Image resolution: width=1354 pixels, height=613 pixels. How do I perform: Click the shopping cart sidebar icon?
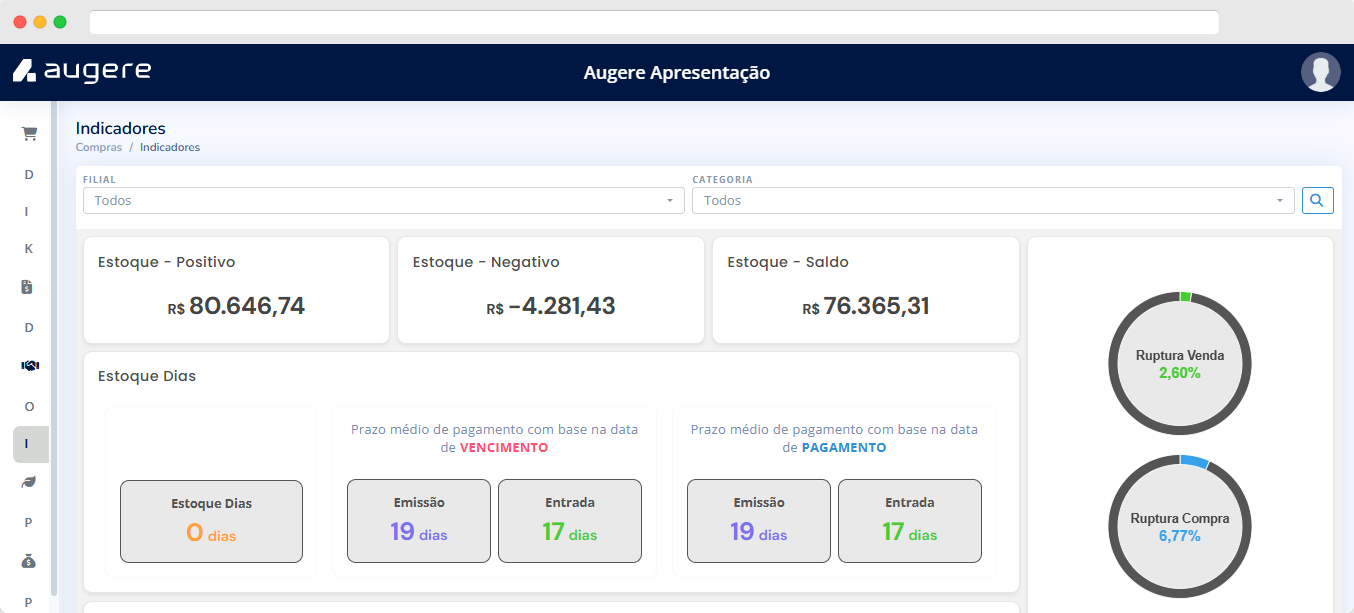tap(29, 133)
